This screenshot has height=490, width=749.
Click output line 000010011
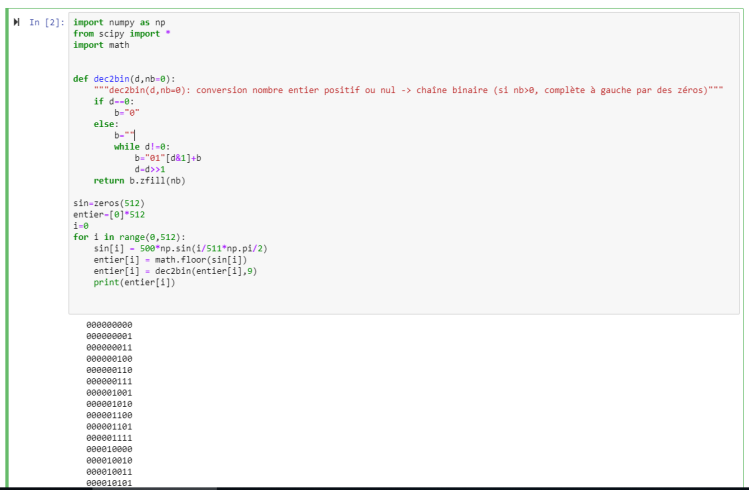pyautogui.click(x=109, y=472)
